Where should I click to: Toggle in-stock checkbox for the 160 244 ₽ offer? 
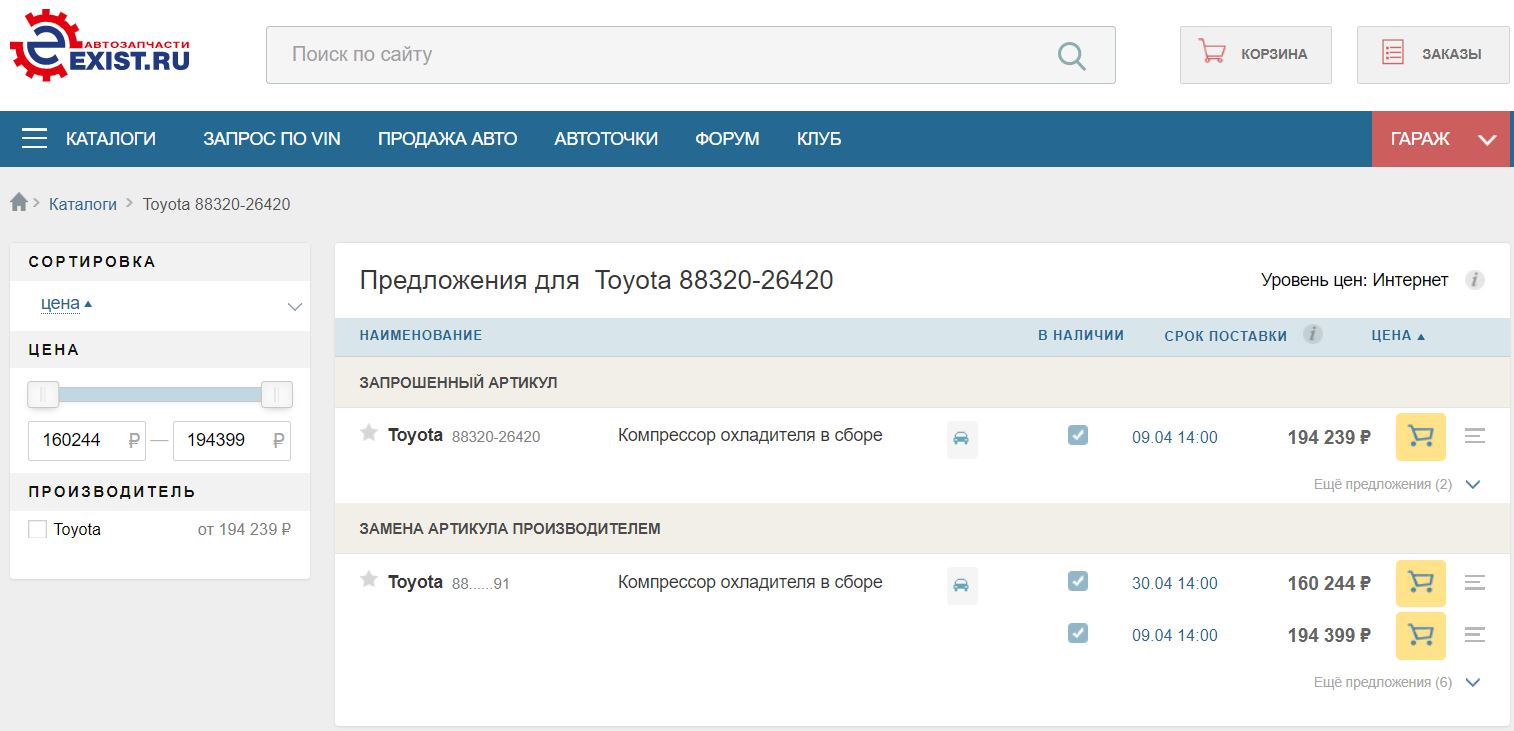point(1077,581)
